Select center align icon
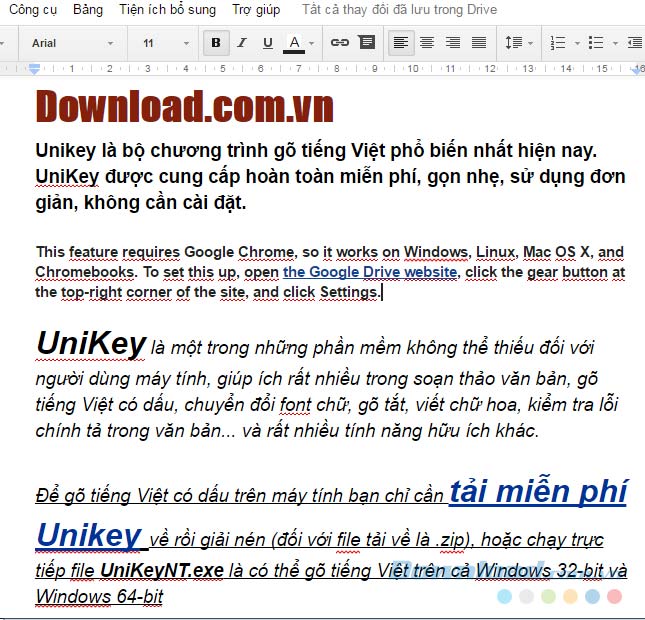The width and height of the screenshot is (645, 620). [427, 42]
